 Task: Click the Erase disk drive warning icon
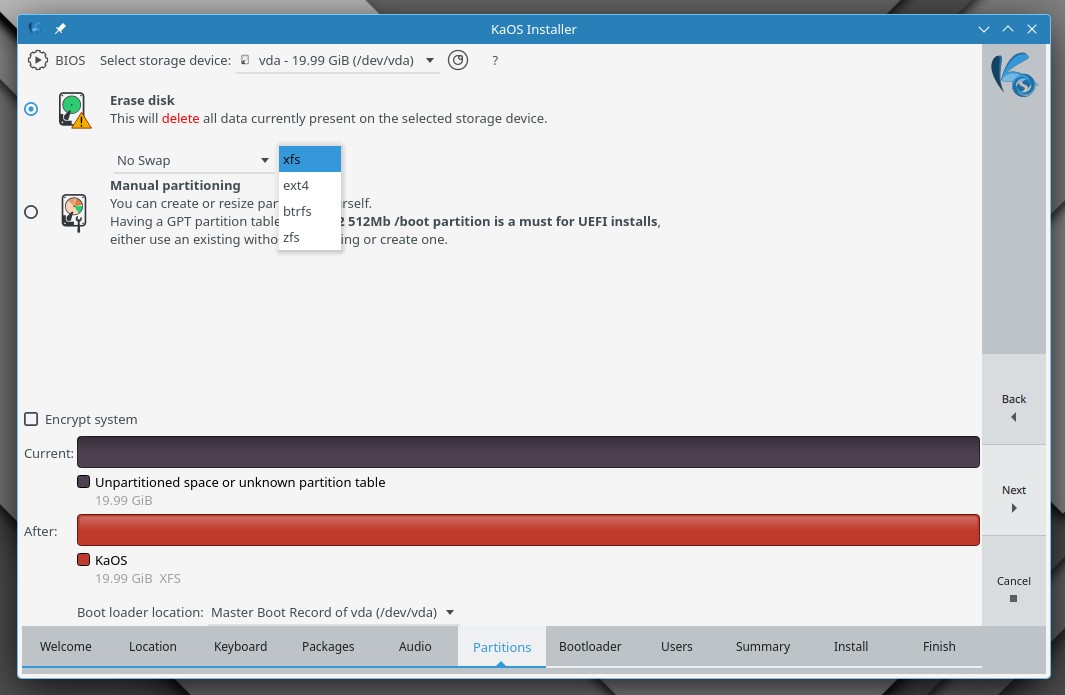tap(74, 110)
